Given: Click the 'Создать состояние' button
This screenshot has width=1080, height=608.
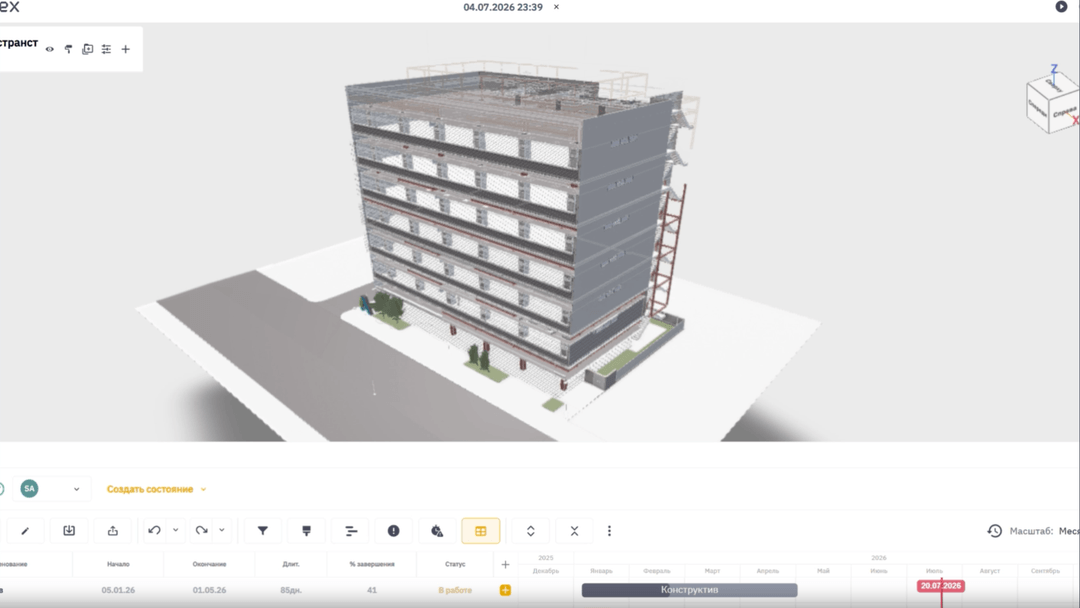Looking at the screenshot, I should click(156, 489).
